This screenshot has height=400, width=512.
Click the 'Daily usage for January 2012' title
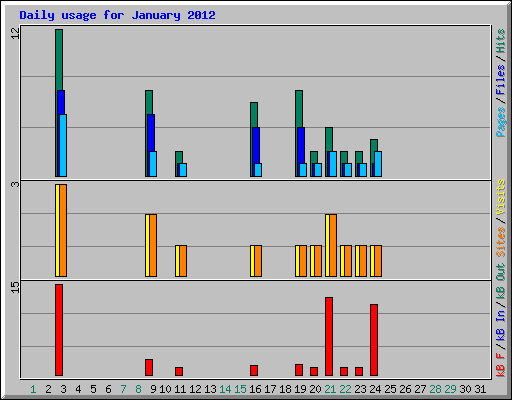click(117, 15)
